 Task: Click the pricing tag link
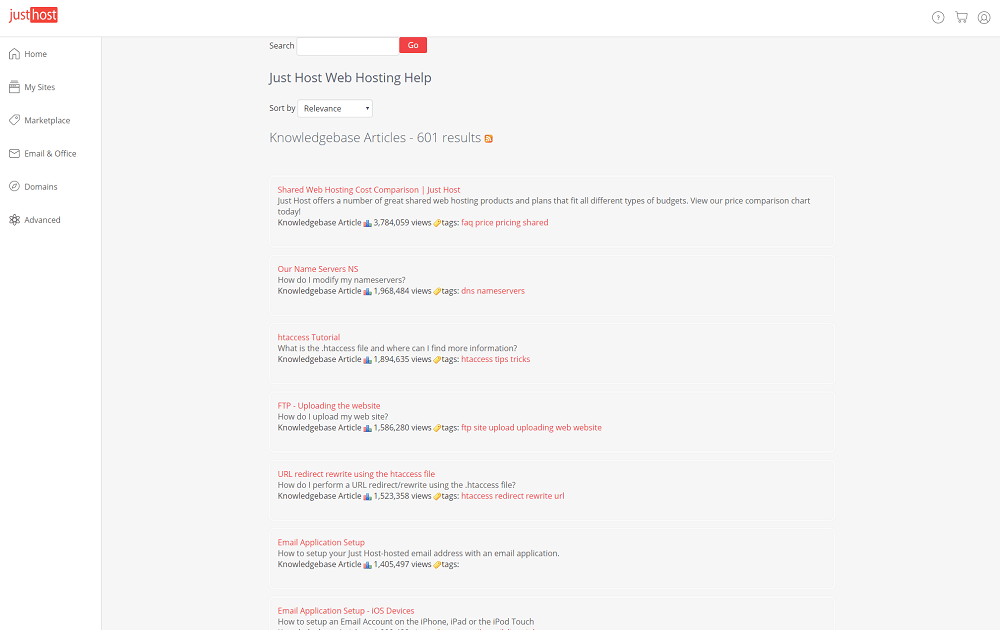[508, 223]
